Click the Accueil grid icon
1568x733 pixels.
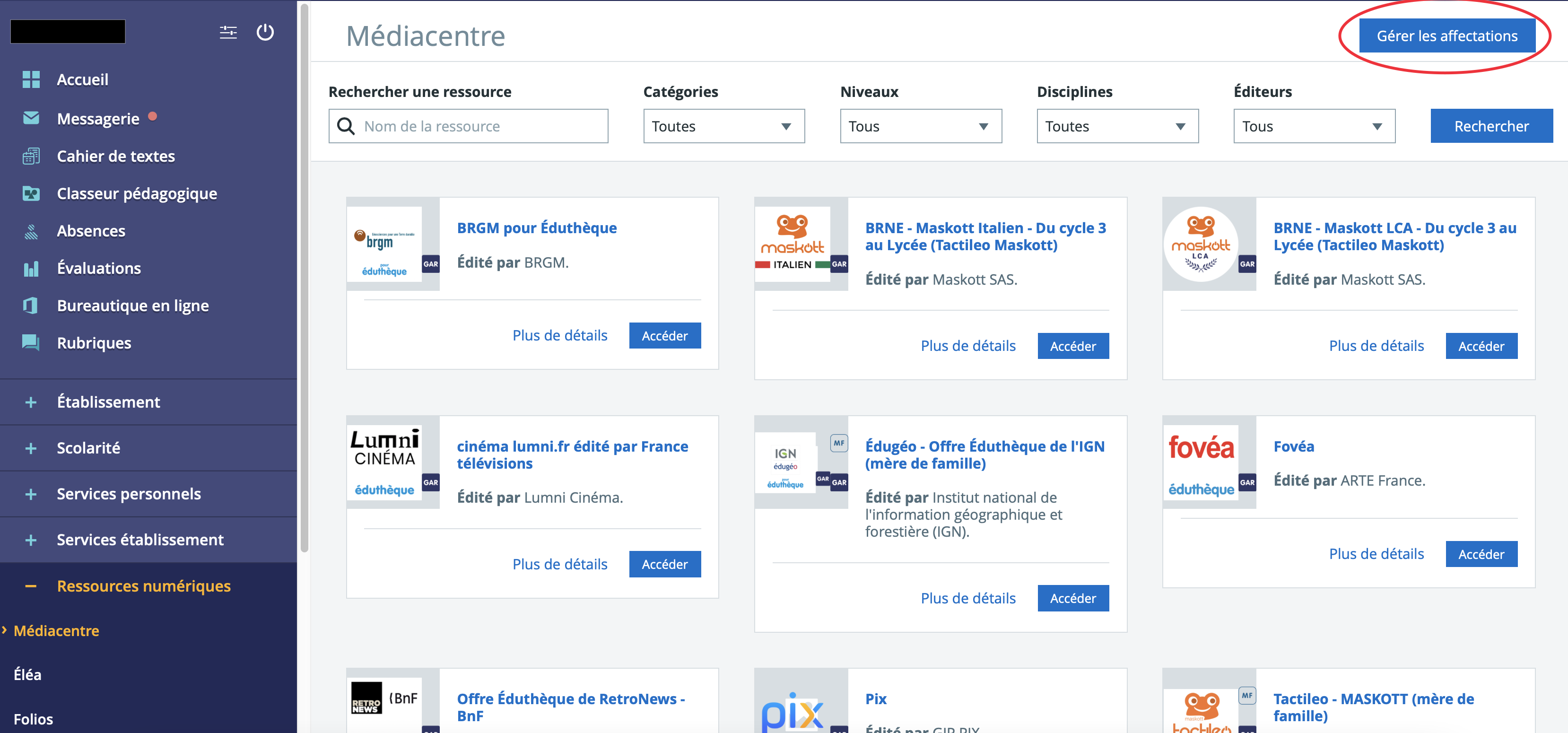(x=31, y=79)
